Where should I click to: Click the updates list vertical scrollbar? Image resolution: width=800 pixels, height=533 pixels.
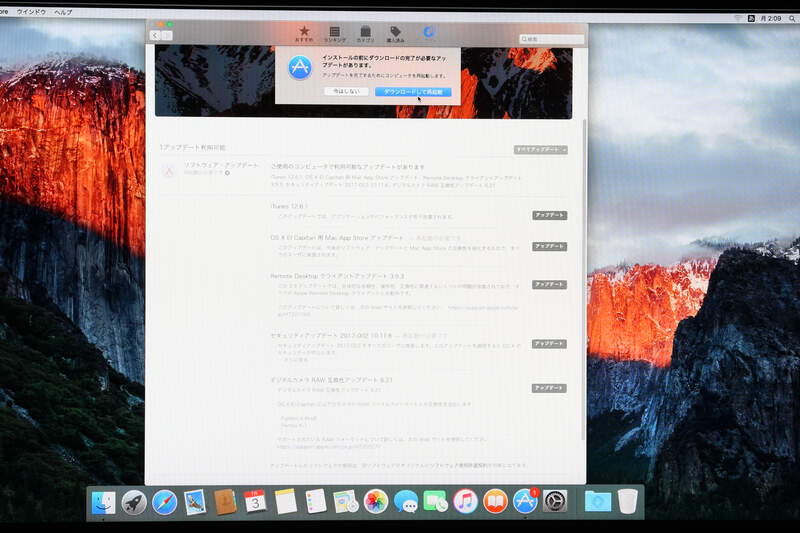pos(583,281)
